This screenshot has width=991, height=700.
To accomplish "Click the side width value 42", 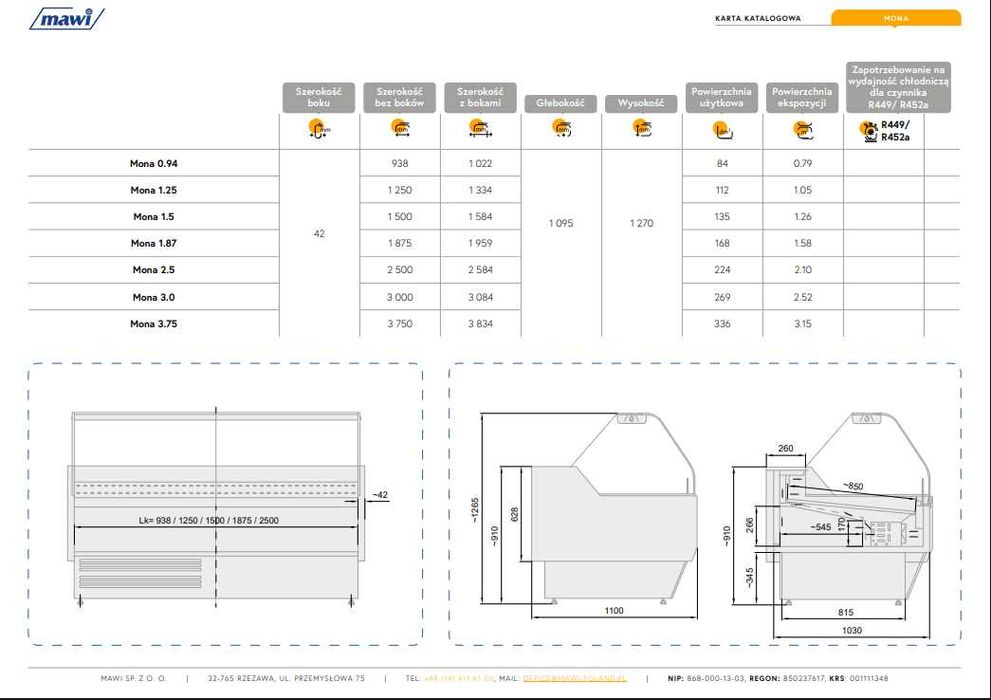I will pyautogui.click(x=319, y=234).
